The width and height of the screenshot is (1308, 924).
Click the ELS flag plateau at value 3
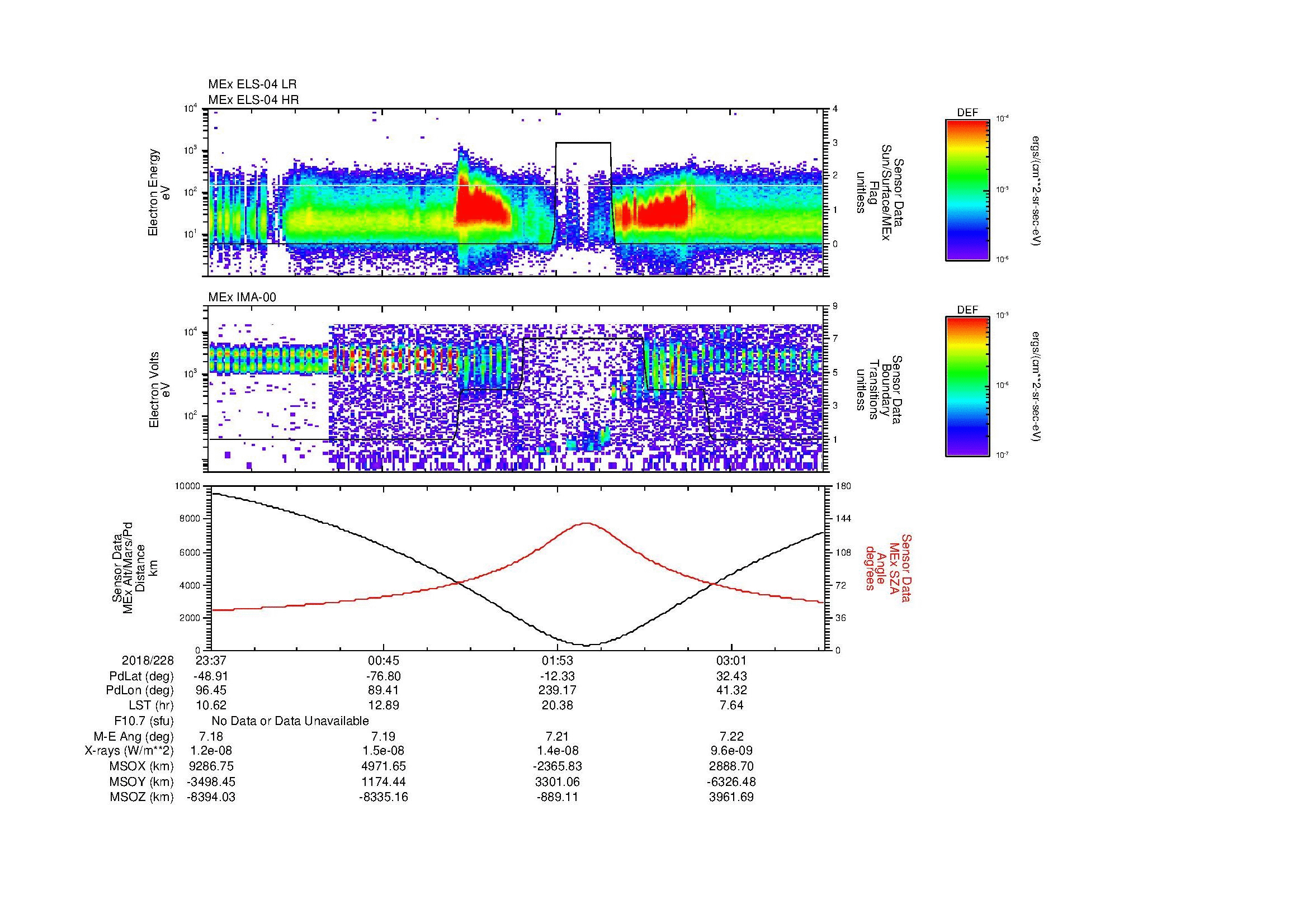point(583,143)
